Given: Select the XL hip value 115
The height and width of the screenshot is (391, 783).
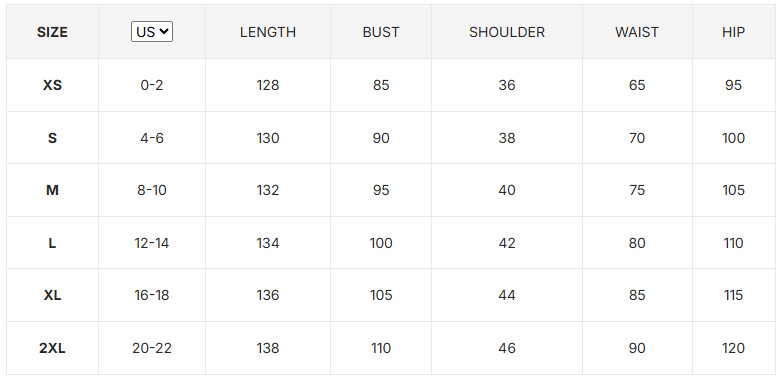Looking at the screenshot, I should click(734, 296).
